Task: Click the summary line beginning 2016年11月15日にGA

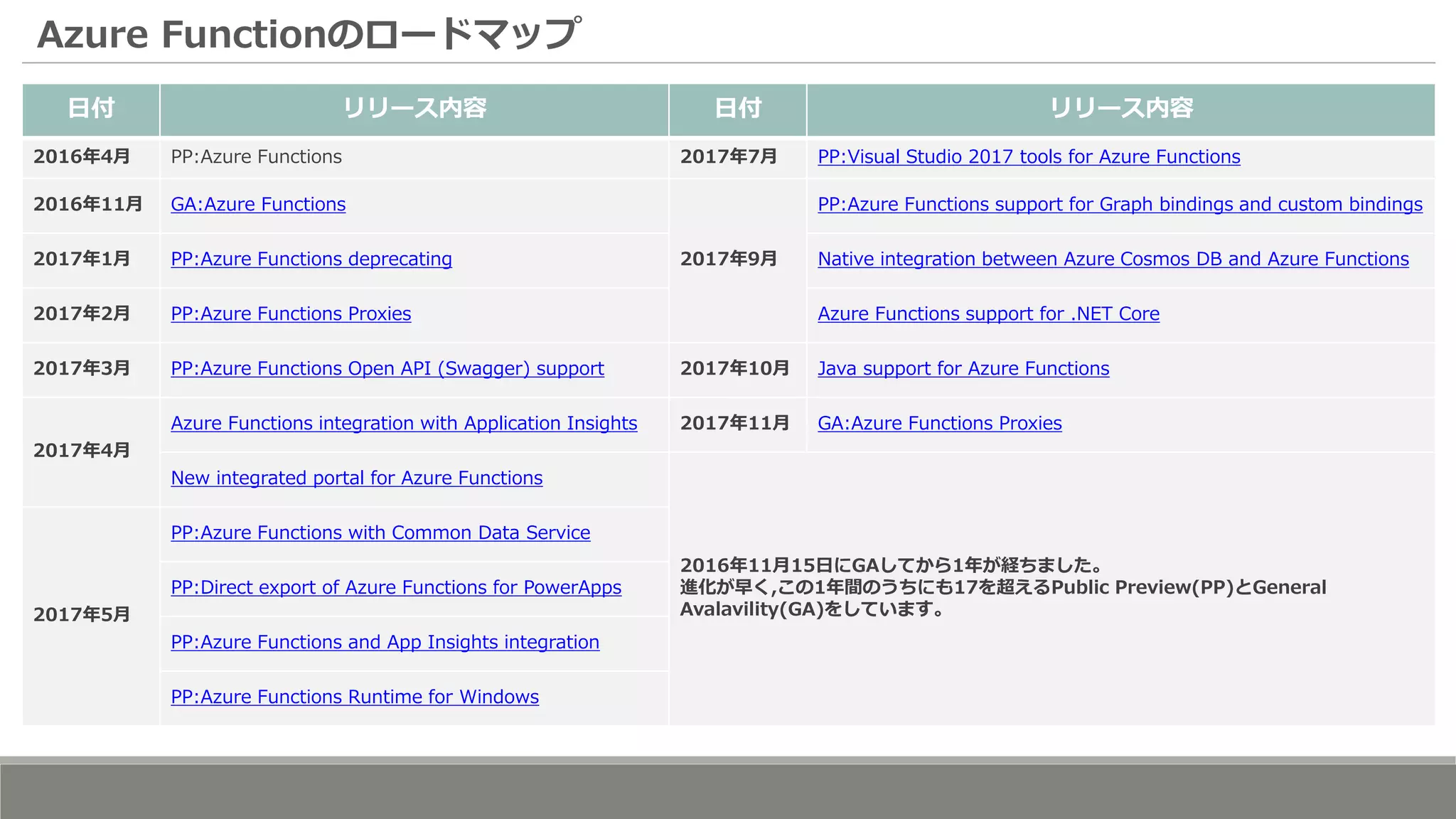Action: click(x=892, y=566)
